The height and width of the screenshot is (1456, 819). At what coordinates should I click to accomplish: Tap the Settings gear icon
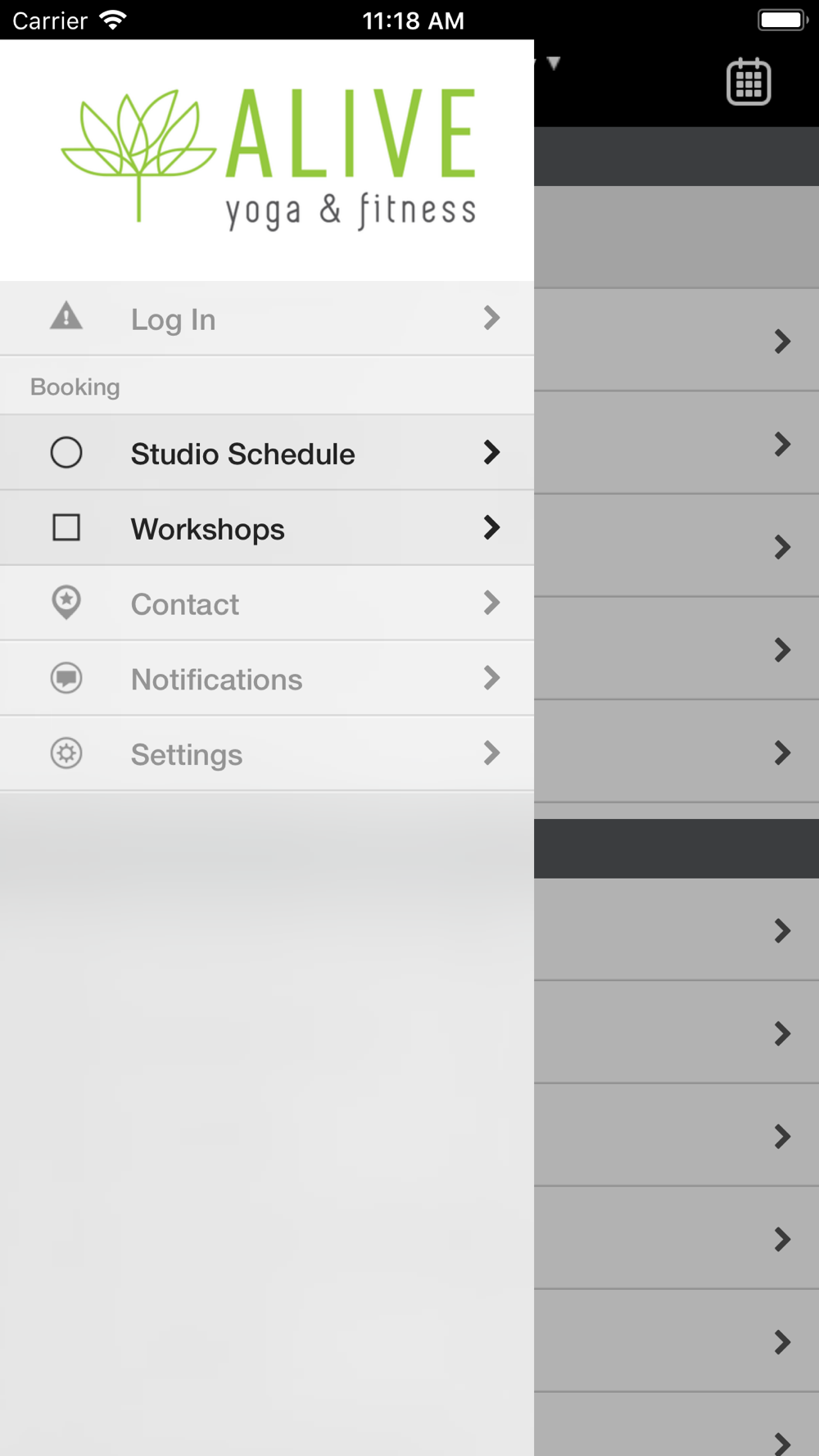(66, 753)
